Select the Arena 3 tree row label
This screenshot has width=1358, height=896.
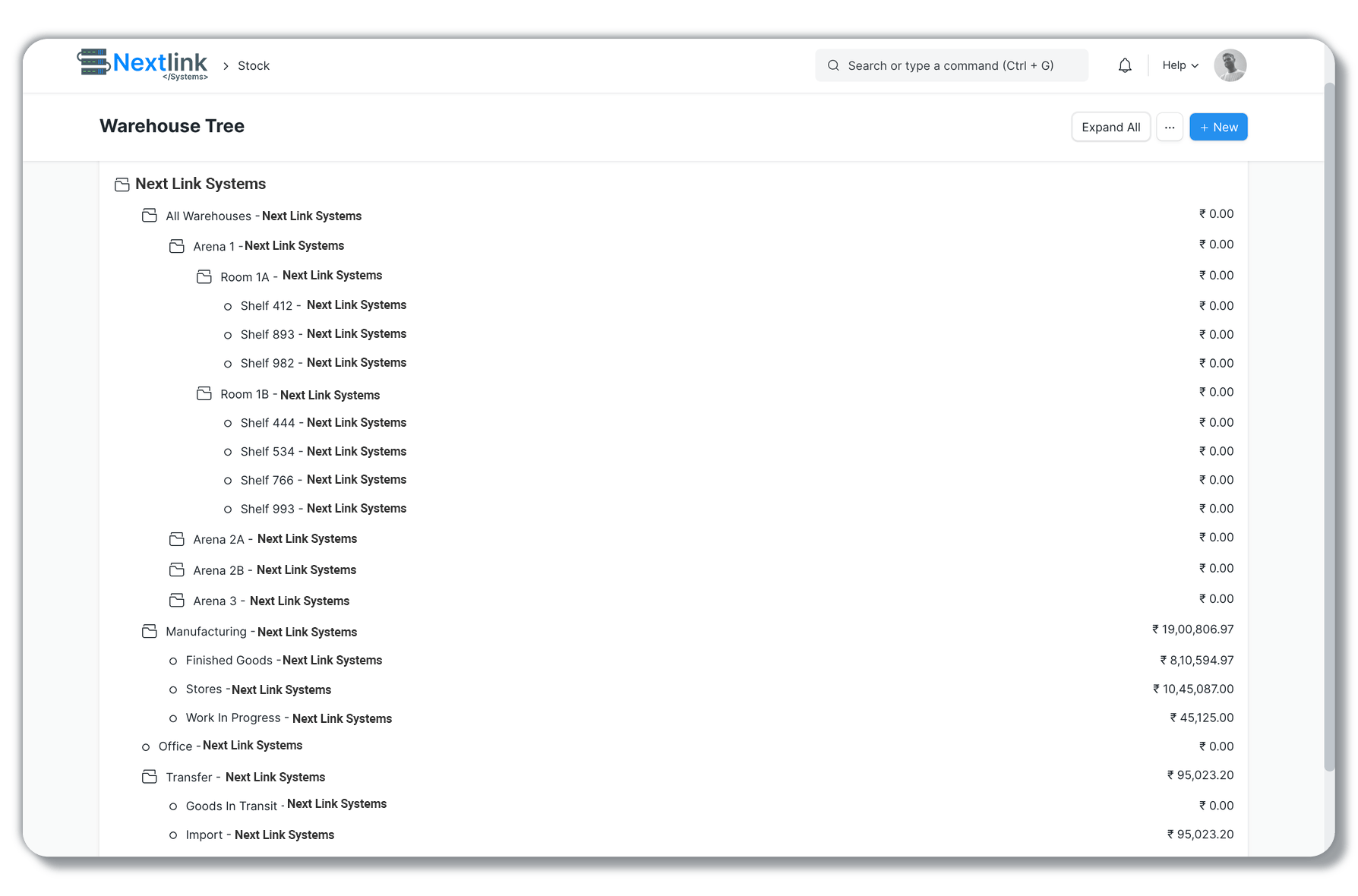(x=271, y=601)
